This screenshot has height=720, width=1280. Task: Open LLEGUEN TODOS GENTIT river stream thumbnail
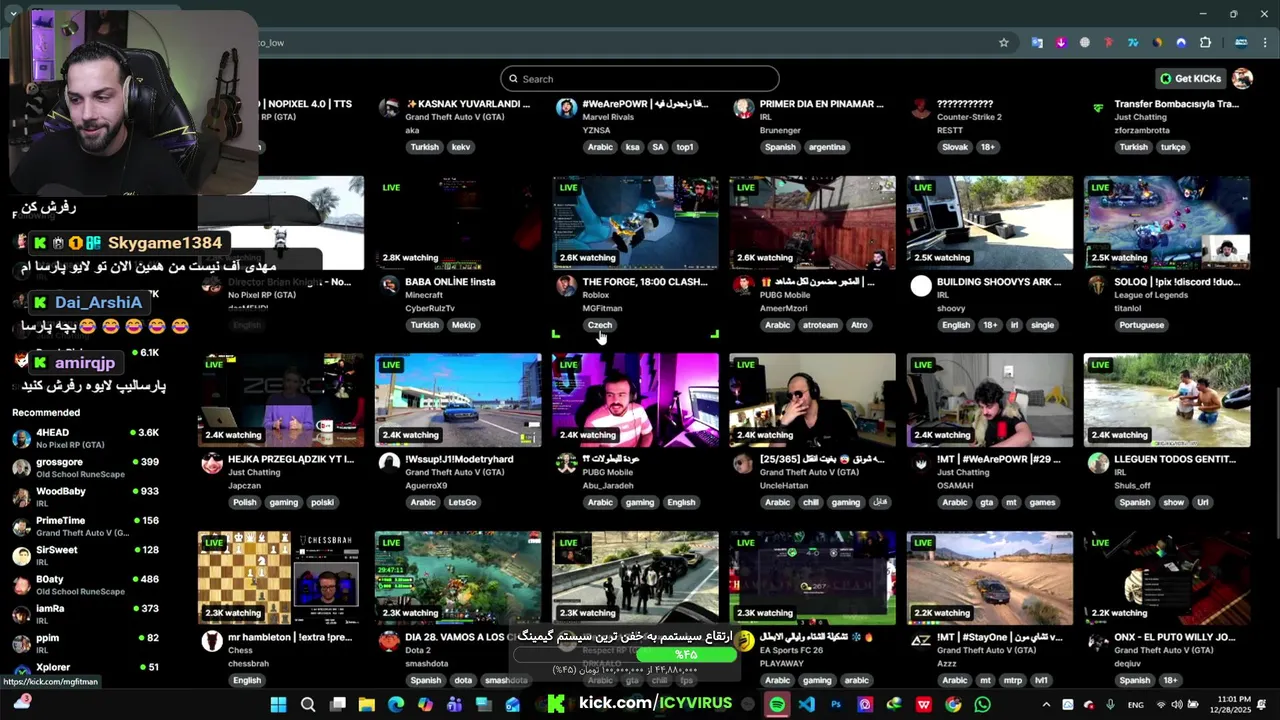pyautogui.click(x=1167, y=400)
